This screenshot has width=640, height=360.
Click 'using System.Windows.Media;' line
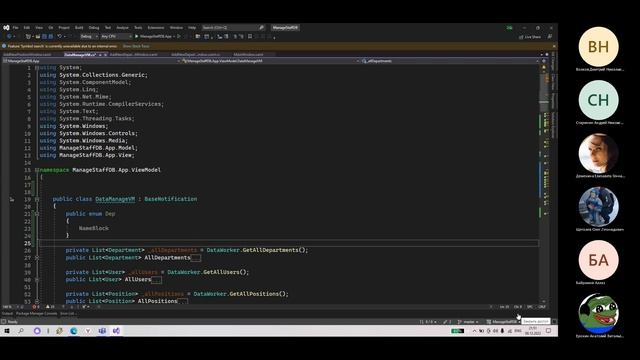coord(84,141)
